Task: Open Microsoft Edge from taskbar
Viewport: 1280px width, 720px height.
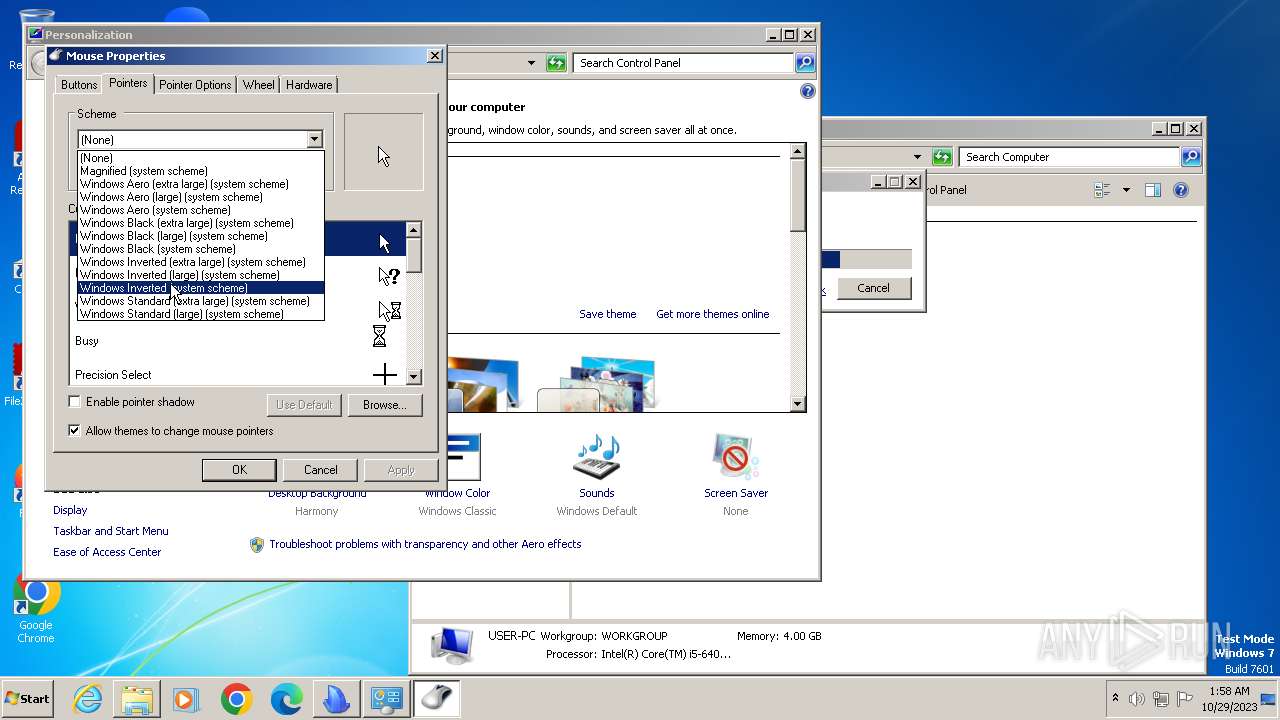Action: pos(286,699)
